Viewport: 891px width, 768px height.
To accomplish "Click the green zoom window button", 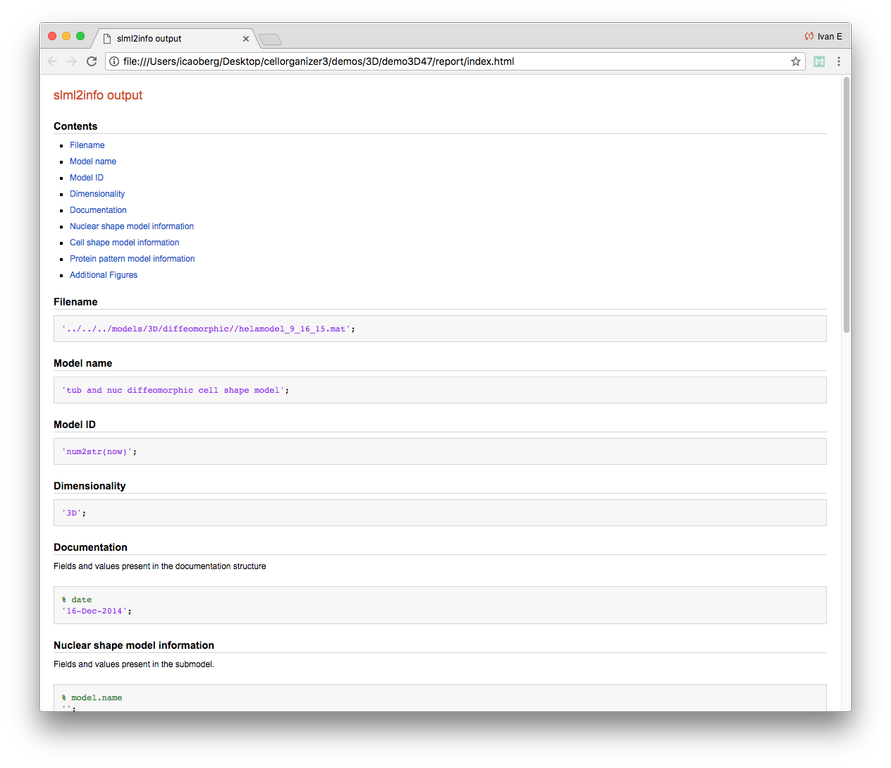I will [x=80, y=36].
